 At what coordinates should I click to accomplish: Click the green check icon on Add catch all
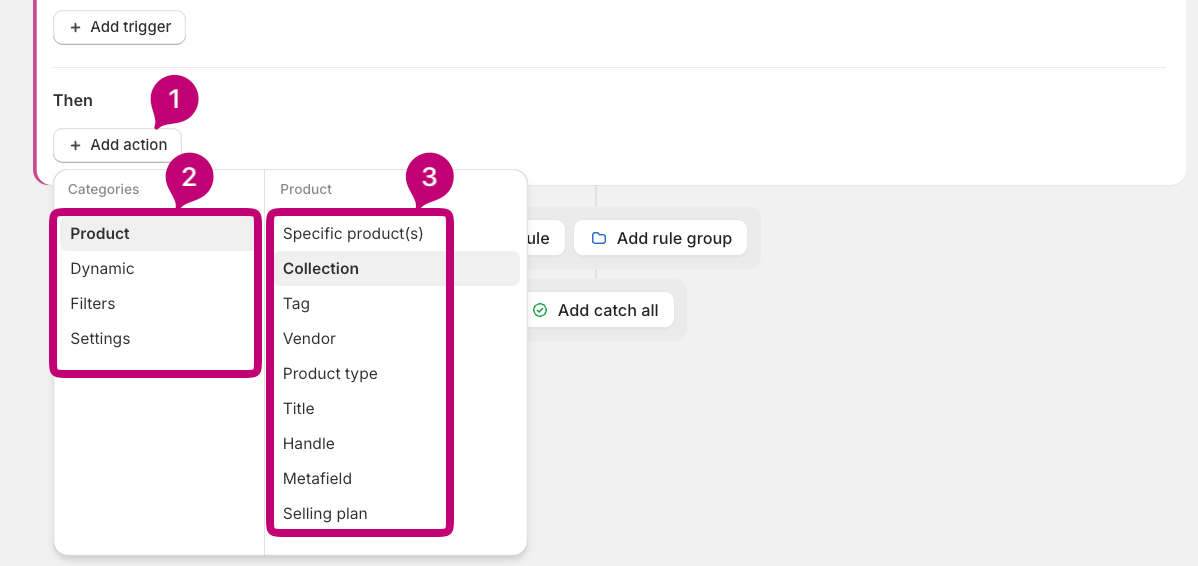coord(540,310)
